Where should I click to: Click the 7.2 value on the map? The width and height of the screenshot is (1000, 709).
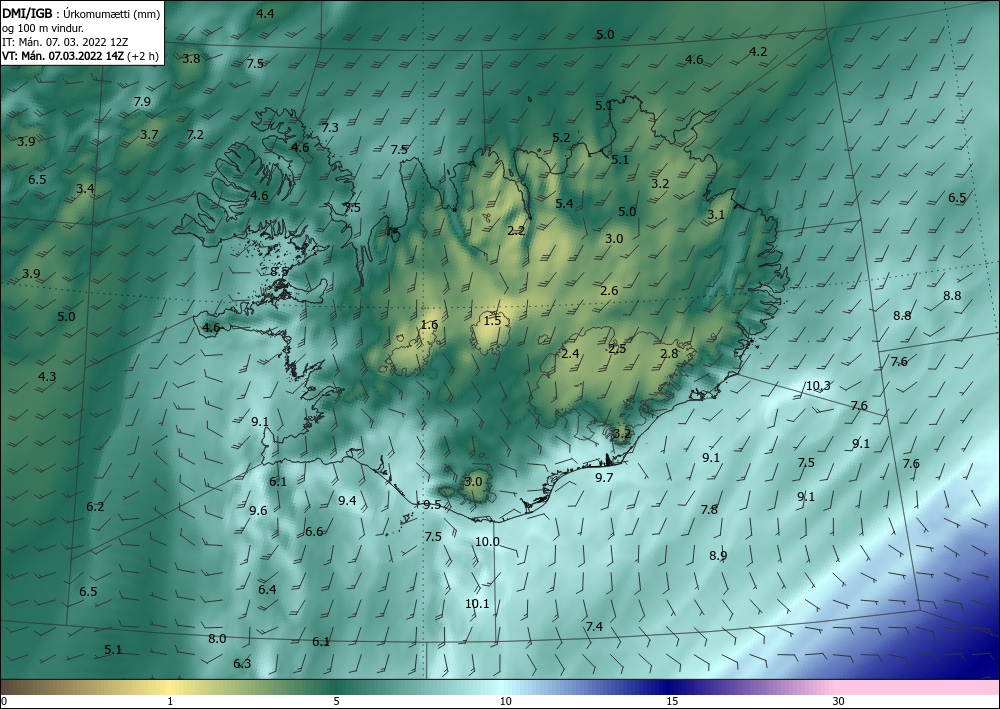coord(195,135)
